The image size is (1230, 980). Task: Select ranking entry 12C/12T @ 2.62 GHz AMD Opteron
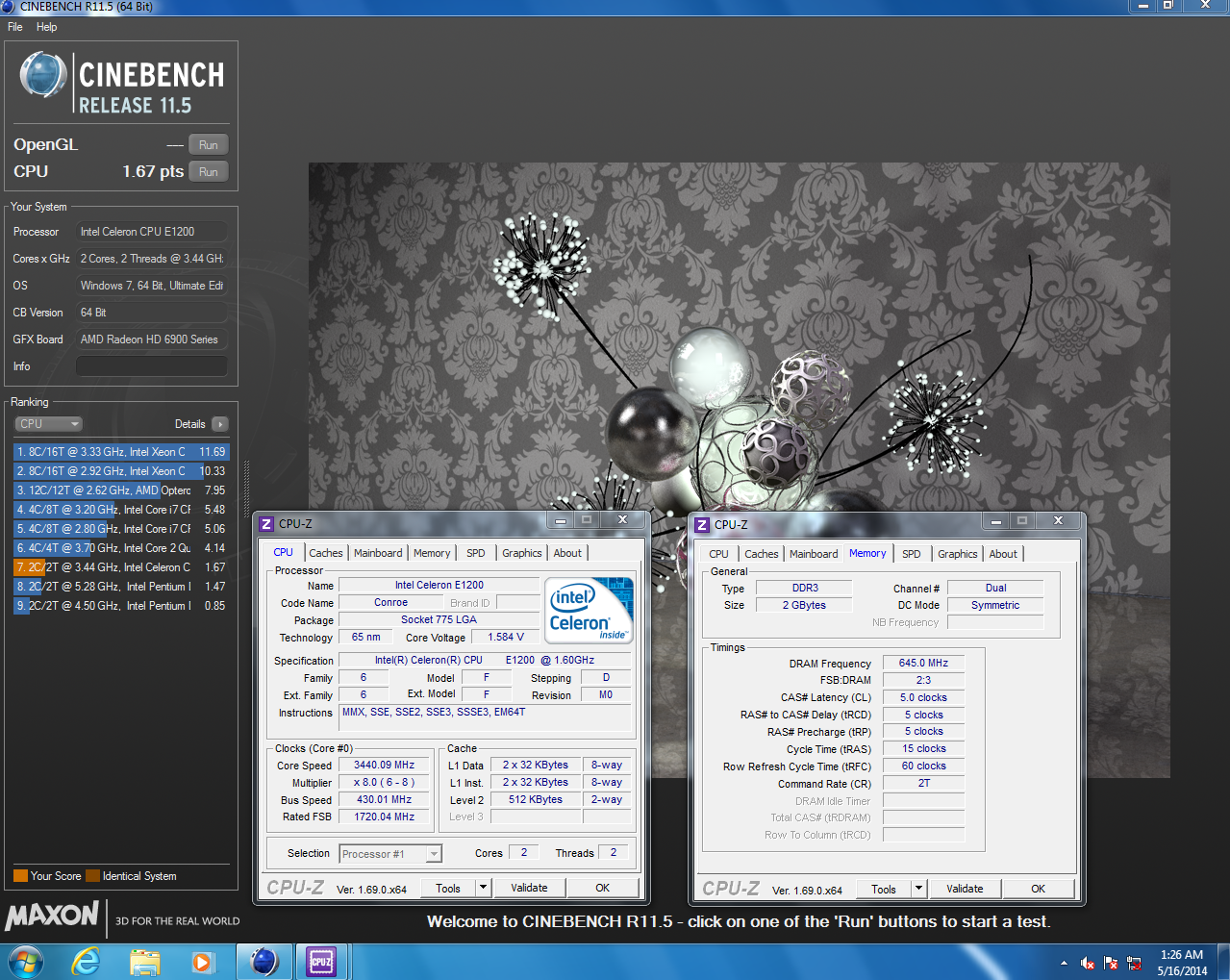(x=121, y=490)
